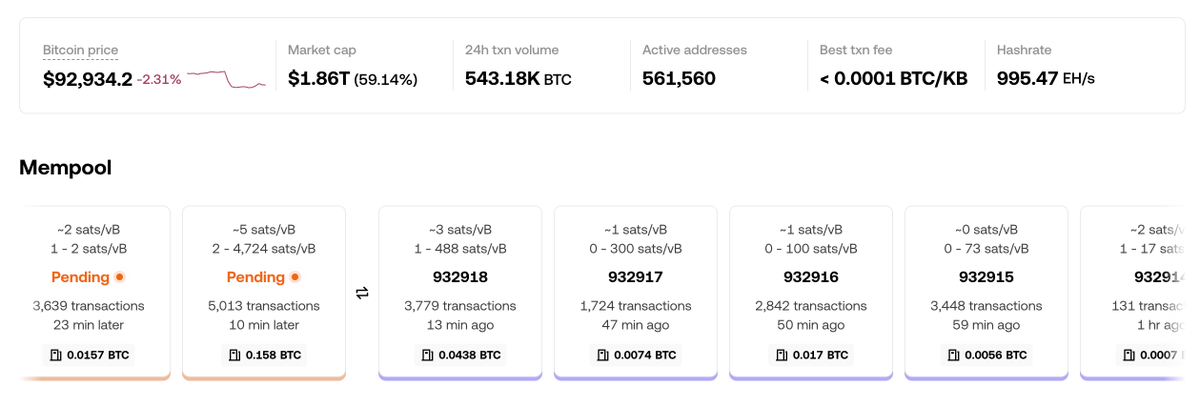Click the Market cap label
The image size is (1200, 408).
click(322, 50)
